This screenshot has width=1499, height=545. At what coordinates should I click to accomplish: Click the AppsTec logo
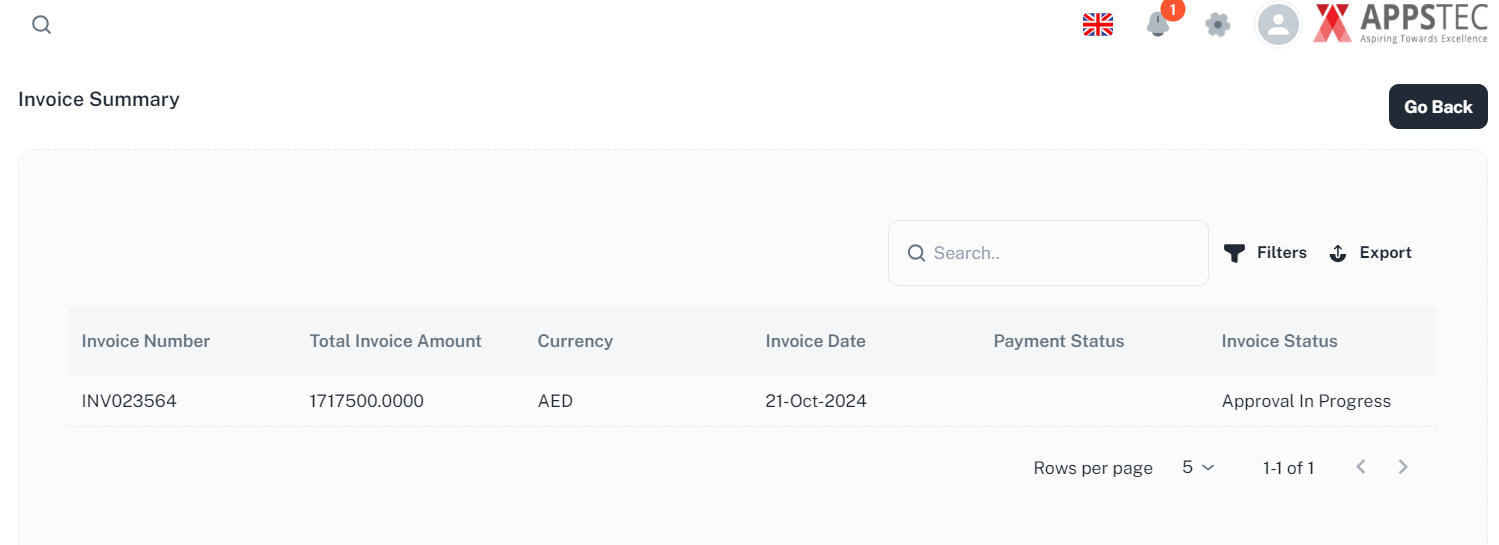click(x=1400, y=24)
